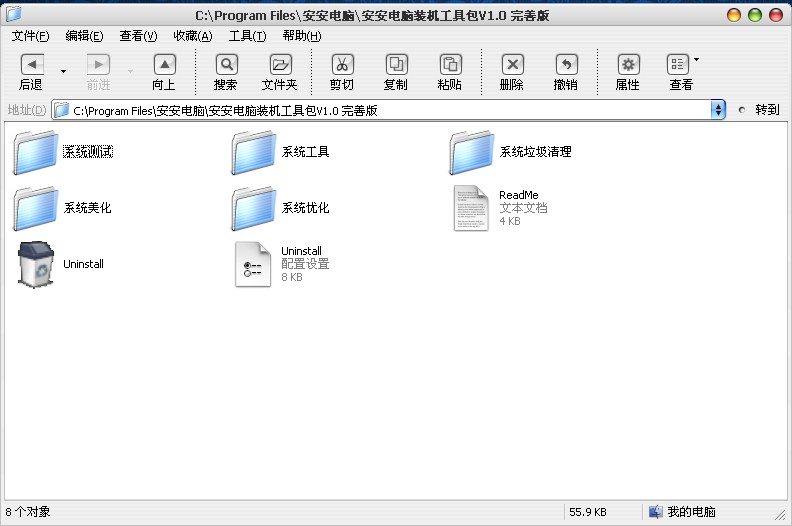
Task: Click the title bar window folder icon
Action: tap(14, 14)
